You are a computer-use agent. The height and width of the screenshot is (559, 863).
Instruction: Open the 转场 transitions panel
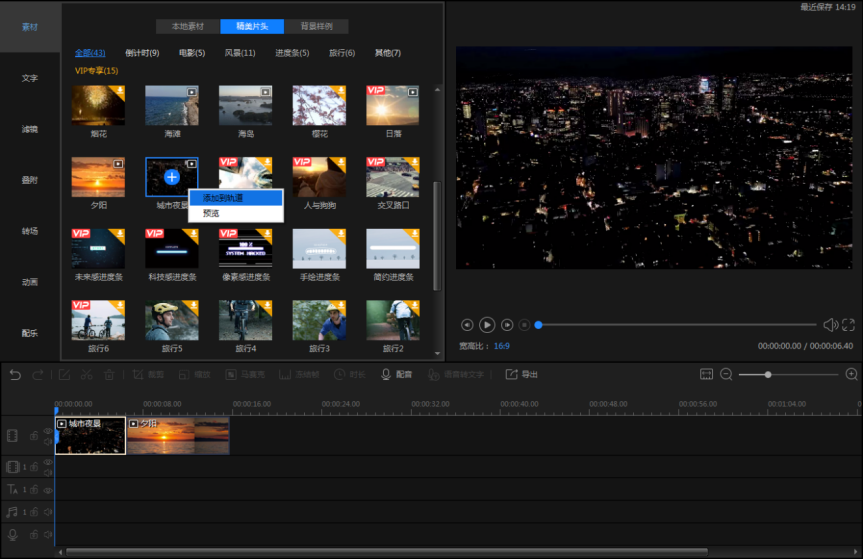coord(30,231)
